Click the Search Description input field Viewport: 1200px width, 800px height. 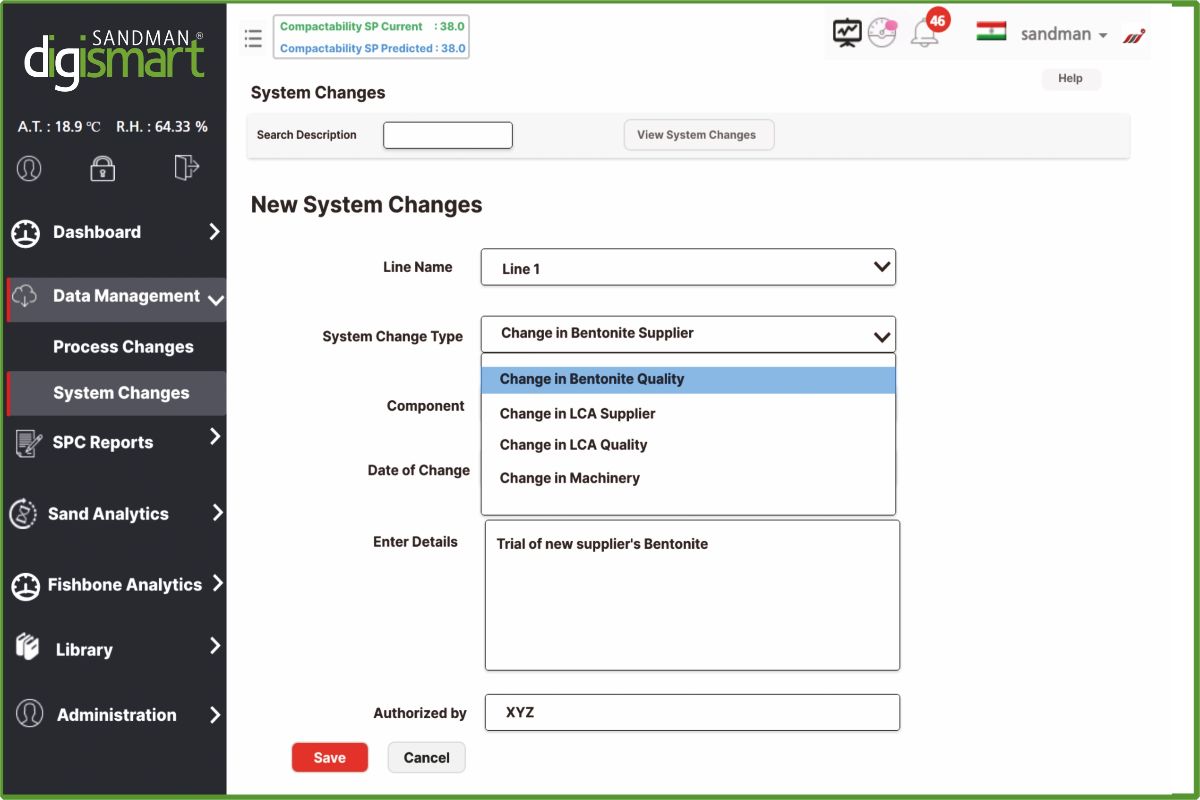coord(447,135)
